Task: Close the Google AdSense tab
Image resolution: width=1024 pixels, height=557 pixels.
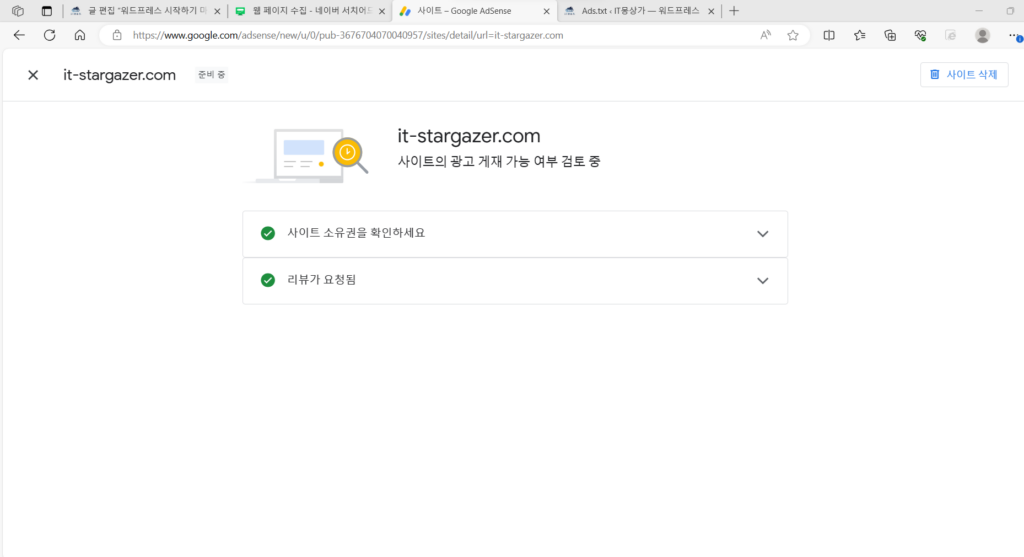Action: tap(547, 11)
